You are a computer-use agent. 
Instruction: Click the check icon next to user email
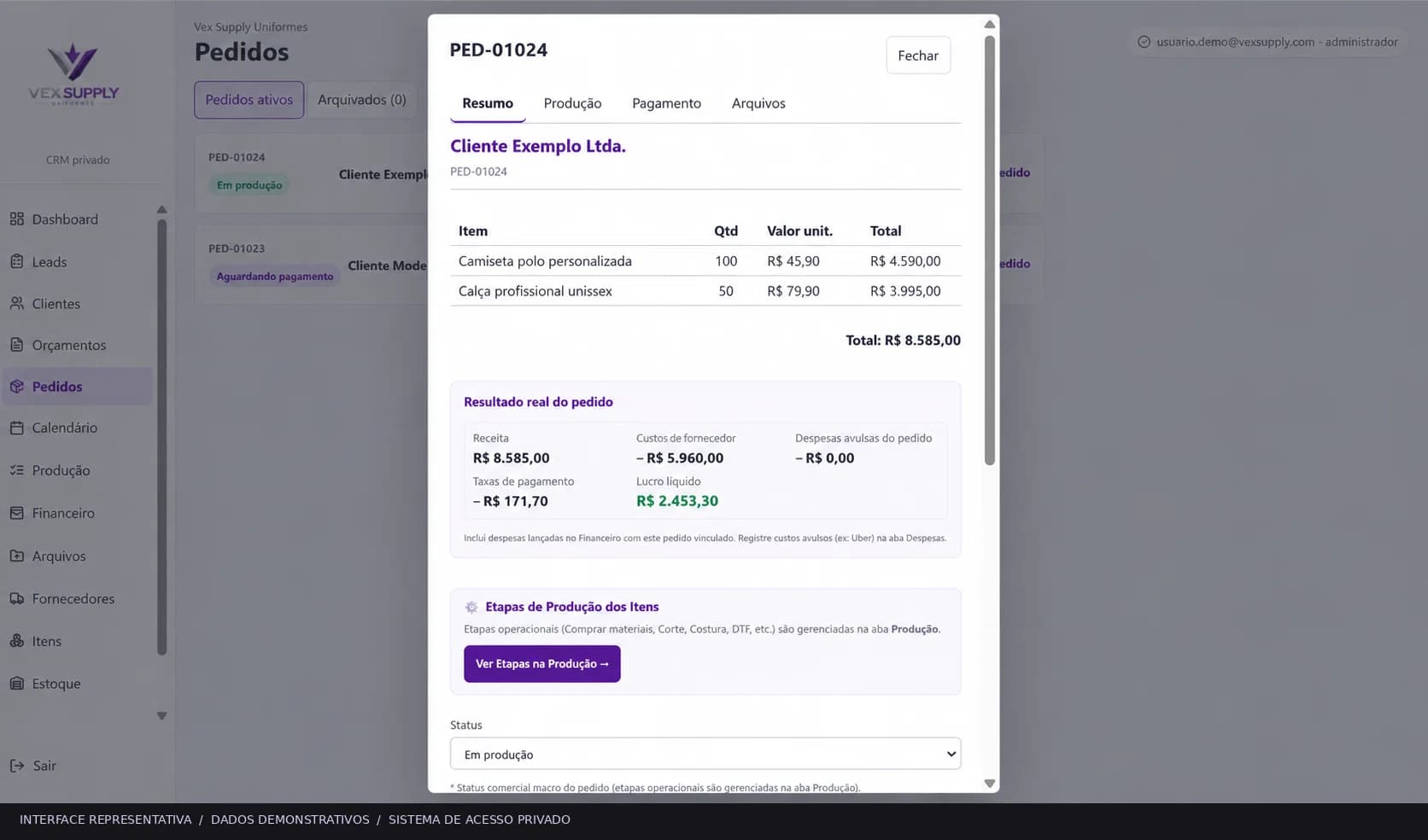[x=1144, y=42]
